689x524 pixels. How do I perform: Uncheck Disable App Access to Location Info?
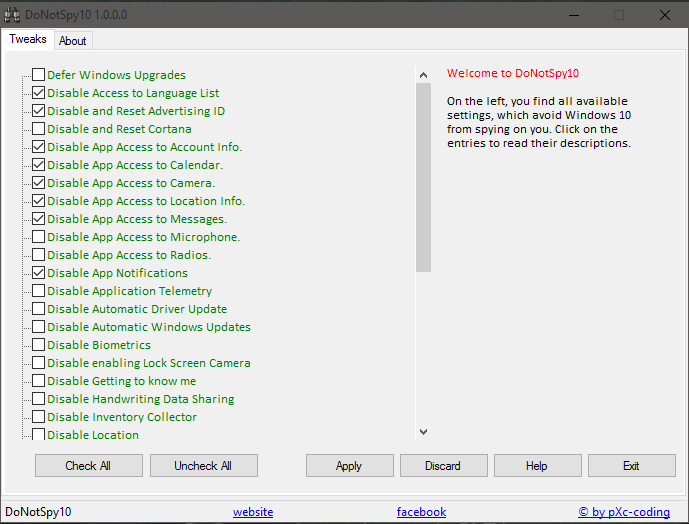click(39, 201)
